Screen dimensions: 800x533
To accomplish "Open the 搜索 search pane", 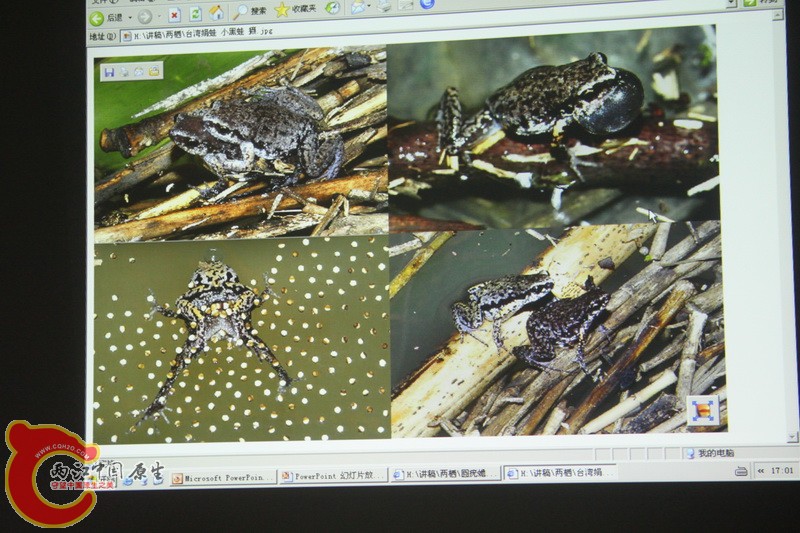I will tap(250, 11).
